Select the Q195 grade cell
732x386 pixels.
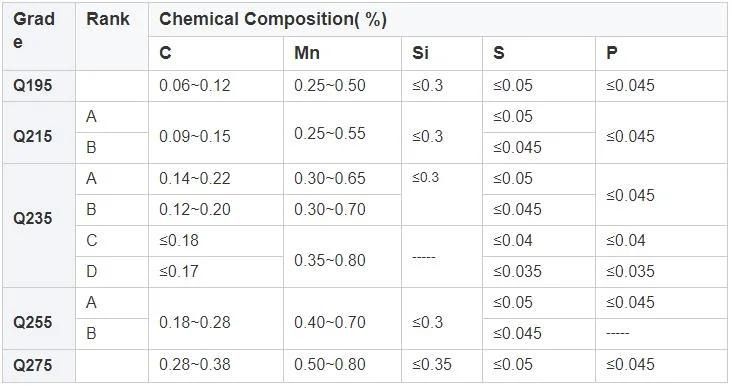[x=39, y=86]
